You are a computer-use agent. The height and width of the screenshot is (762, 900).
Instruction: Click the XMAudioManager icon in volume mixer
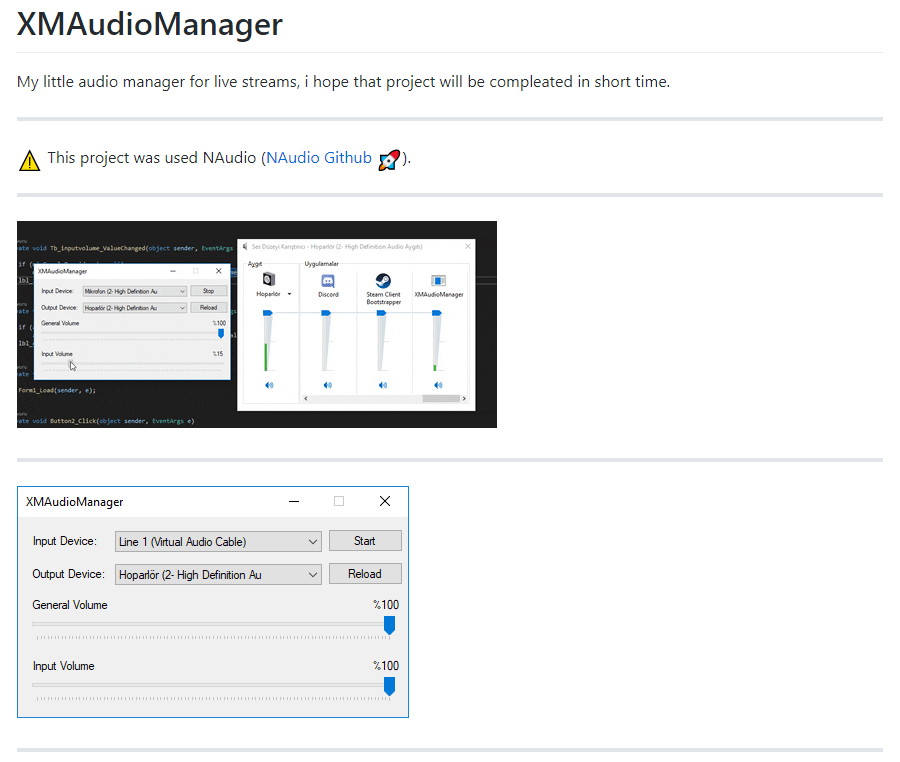[x=439, y=281]
